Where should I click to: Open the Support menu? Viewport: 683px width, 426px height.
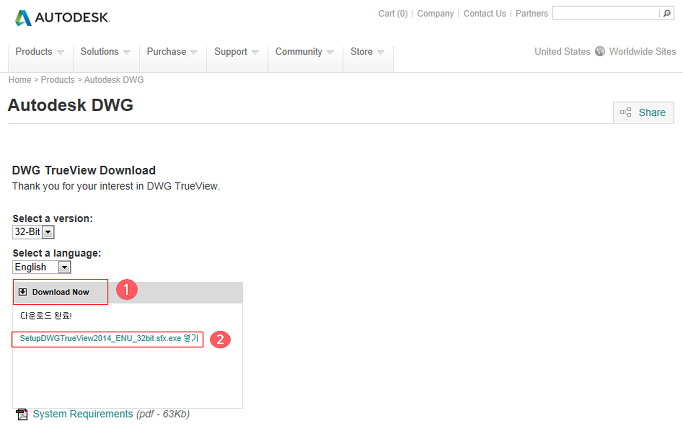point(237,52)
